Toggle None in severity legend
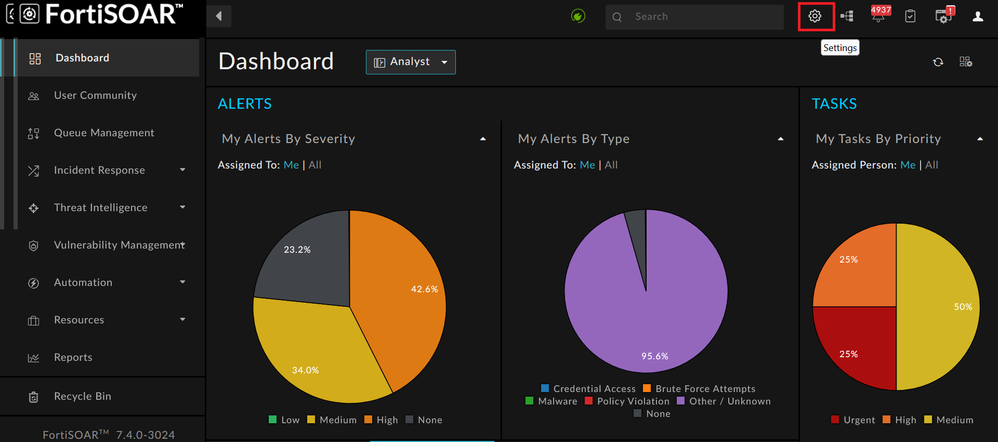998x442 pixels. pos(423,420)
